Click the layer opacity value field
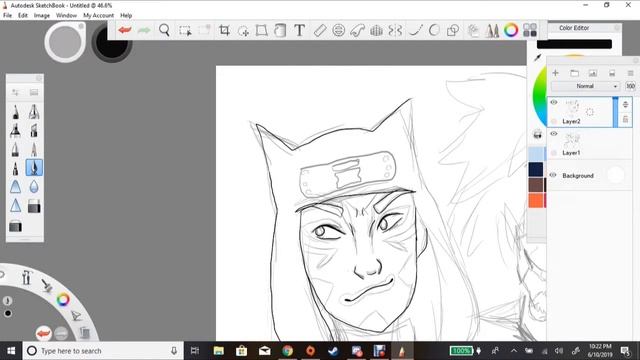 (x=631, y=86)
